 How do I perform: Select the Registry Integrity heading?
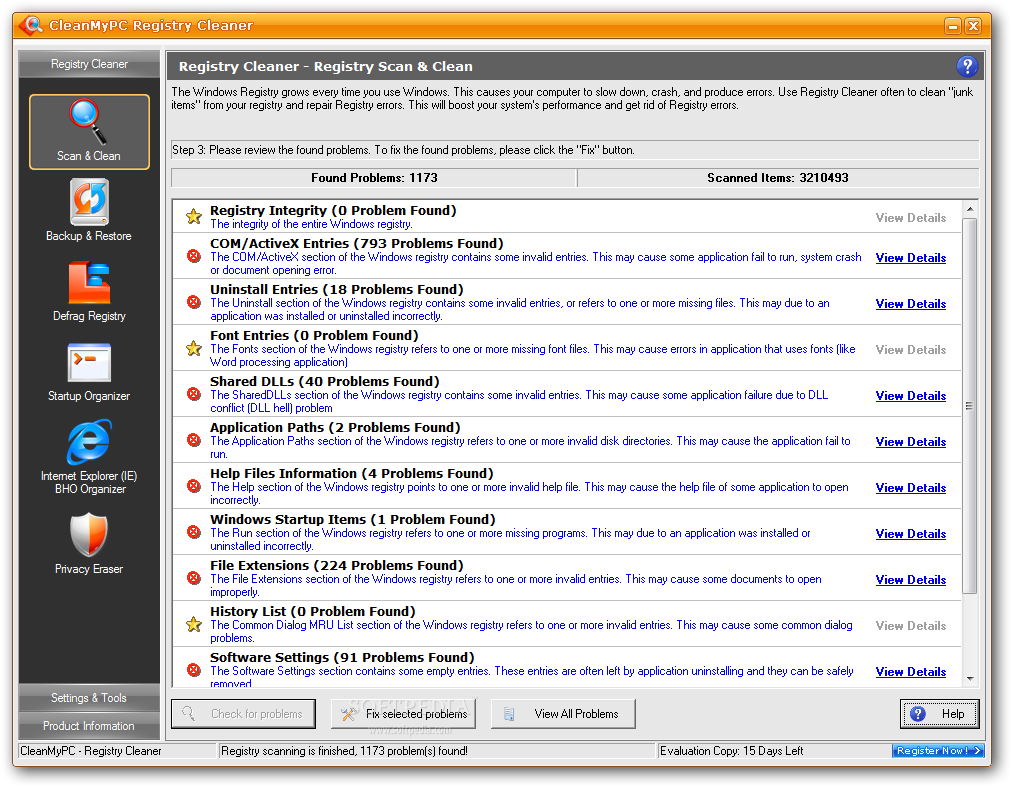coord(333,210)
